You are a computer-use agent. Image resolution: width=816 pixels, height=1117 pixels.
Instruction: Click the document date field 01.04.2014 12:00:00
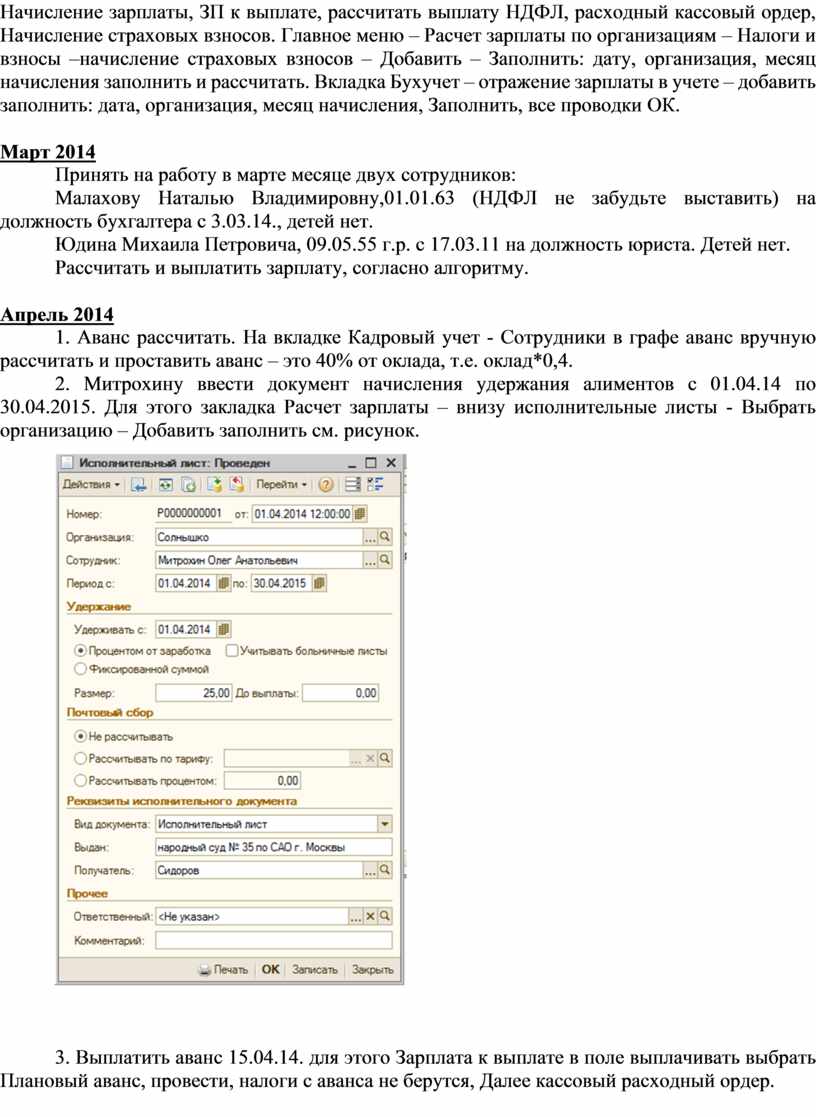pyautogui.click(x=303, y=514)
